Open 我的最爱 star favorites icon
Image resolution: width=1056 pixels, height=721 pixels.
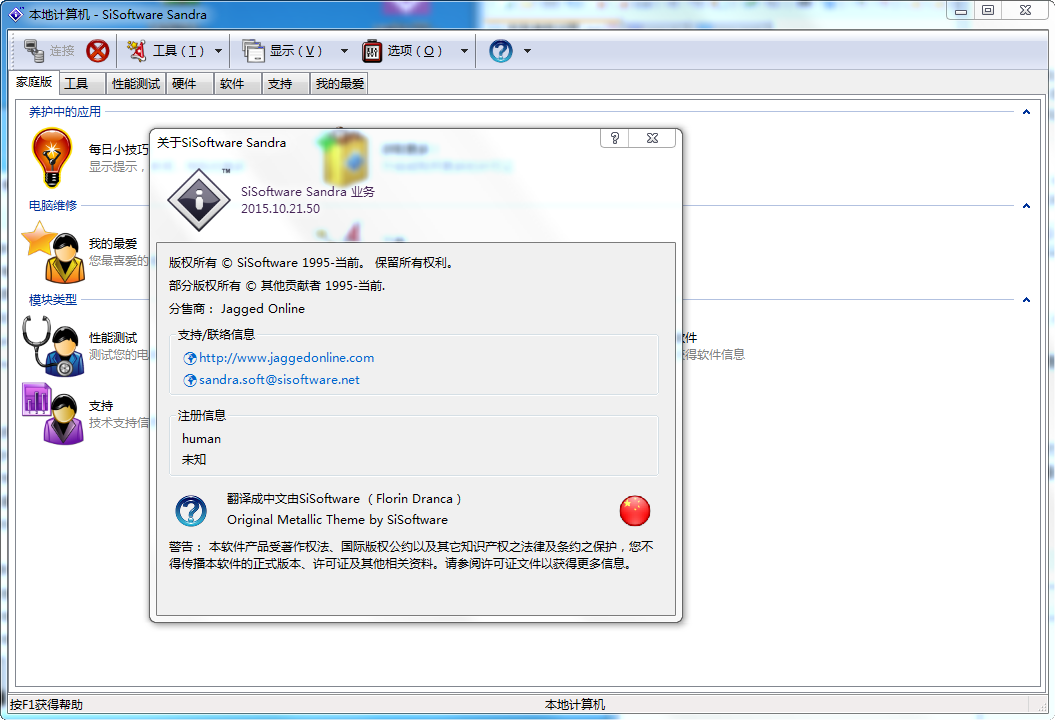coord(52,251)
